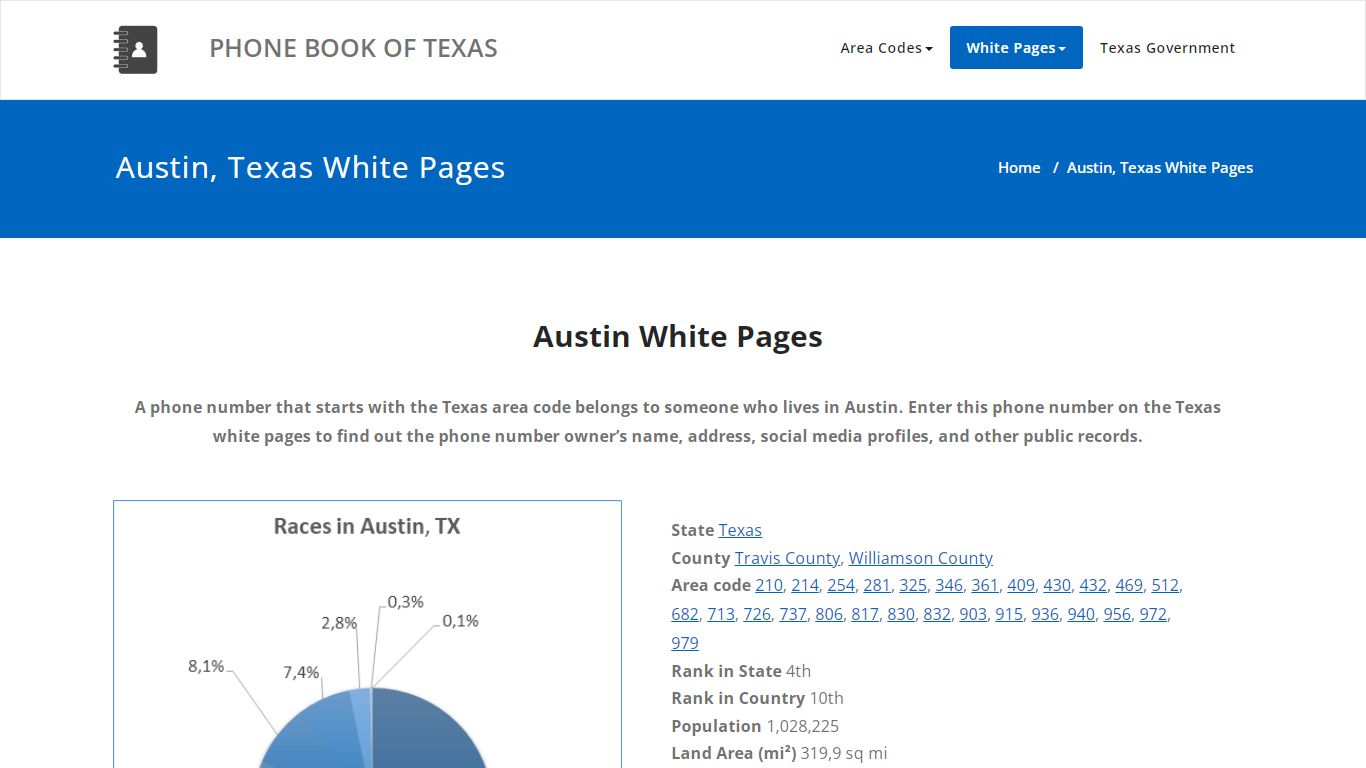The width and height of the screenshot is (1366, 768).
Task: Open the Williamson County link
Action: point(921,558)
